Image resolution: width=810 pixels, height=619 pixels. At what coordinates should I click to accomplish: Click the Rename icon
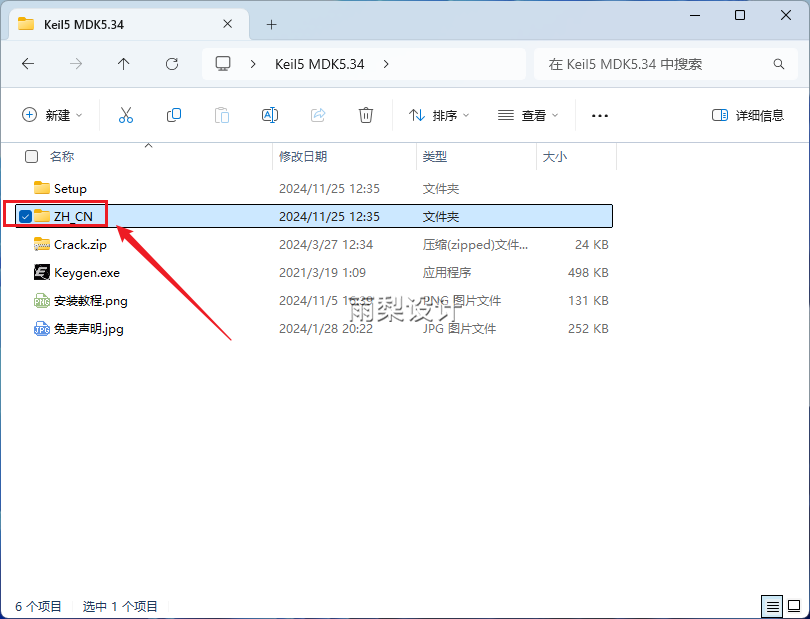[269, 115]
